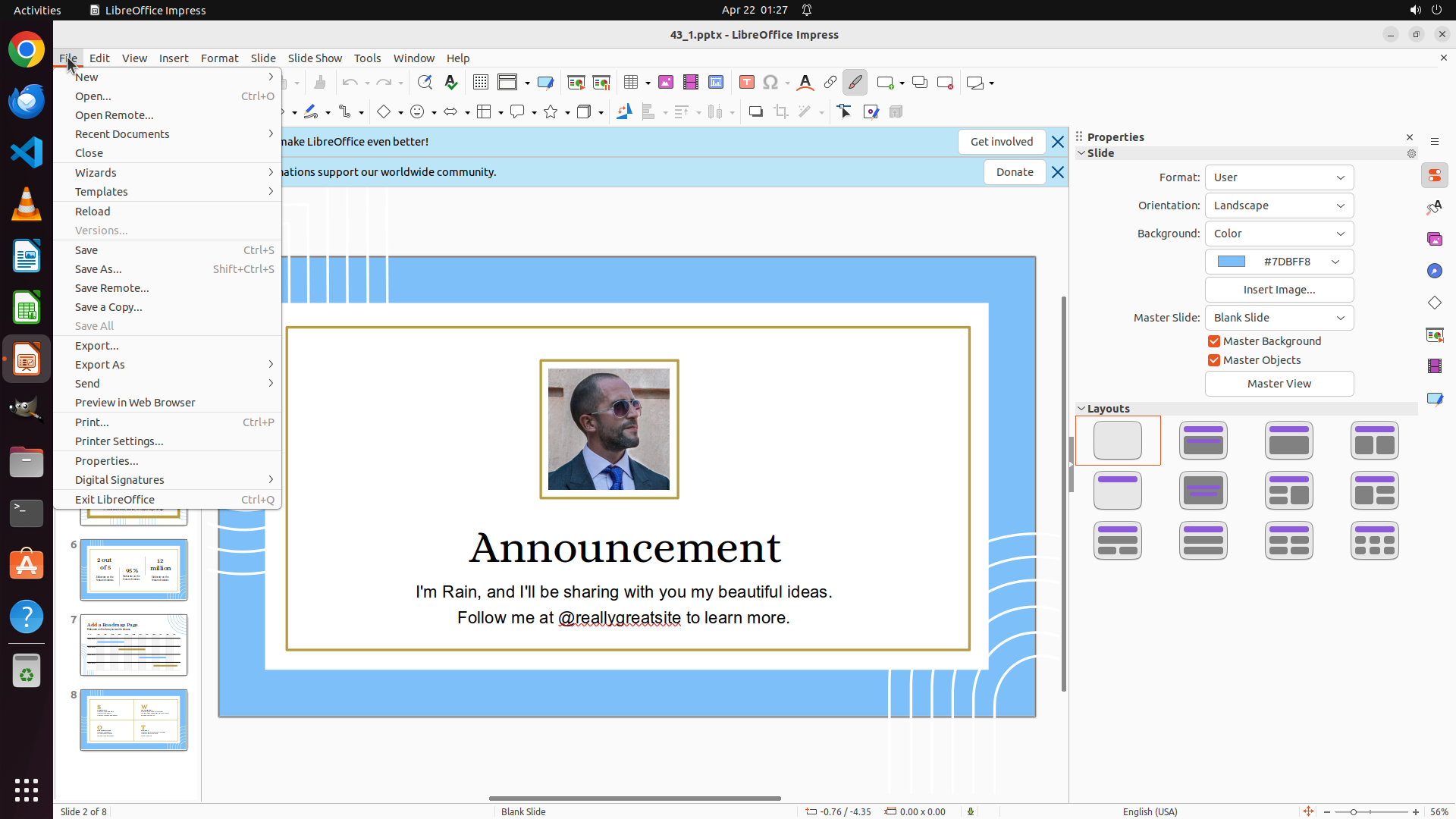1456x819 pixels.
Task: Uncheck the Master Objects checkbox
Action: tap(1214, 360)
